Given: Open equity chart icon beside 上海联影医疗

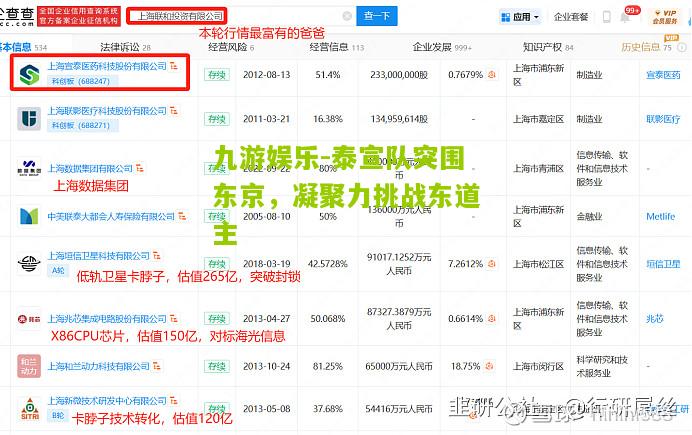Looking at the screenshot, I should point(174,111).
